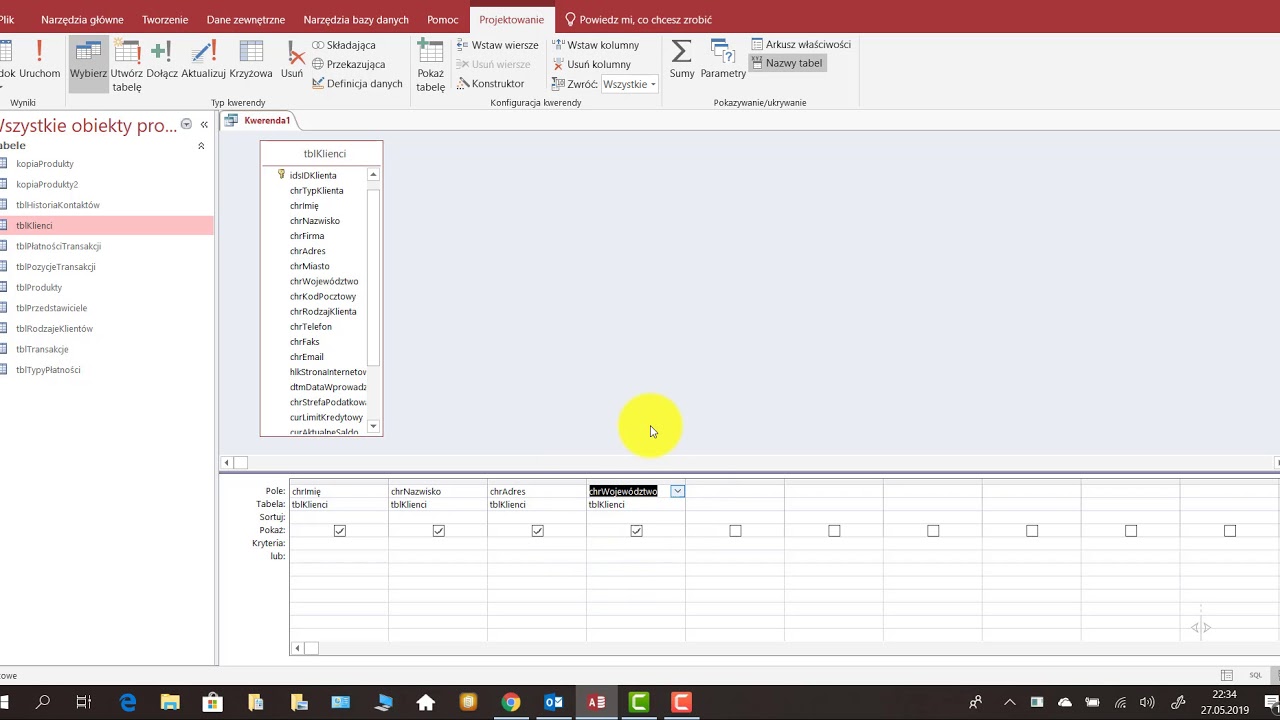Click Wstaw kolumny
The width and height of the screenshot is (1280, 720).
tap(595, 45)
